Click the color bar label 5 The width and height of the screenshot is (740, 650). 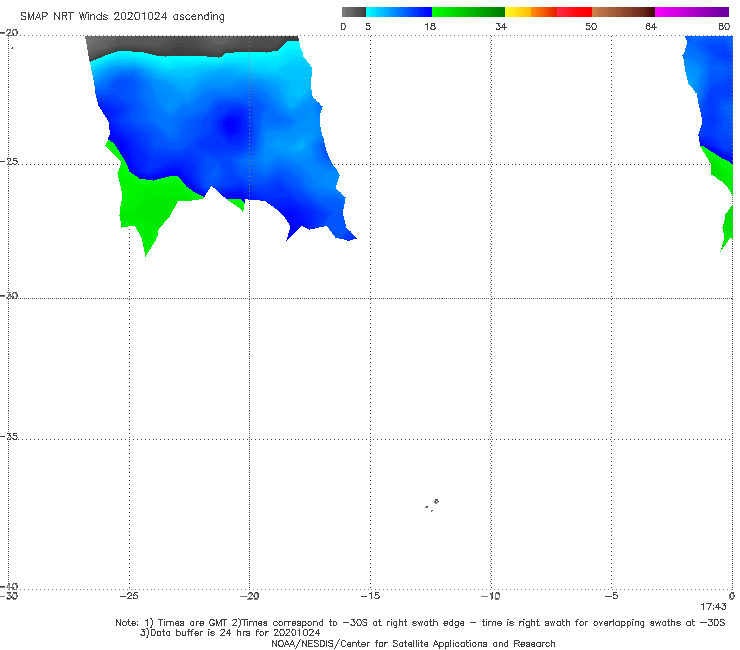pos(368,26)
